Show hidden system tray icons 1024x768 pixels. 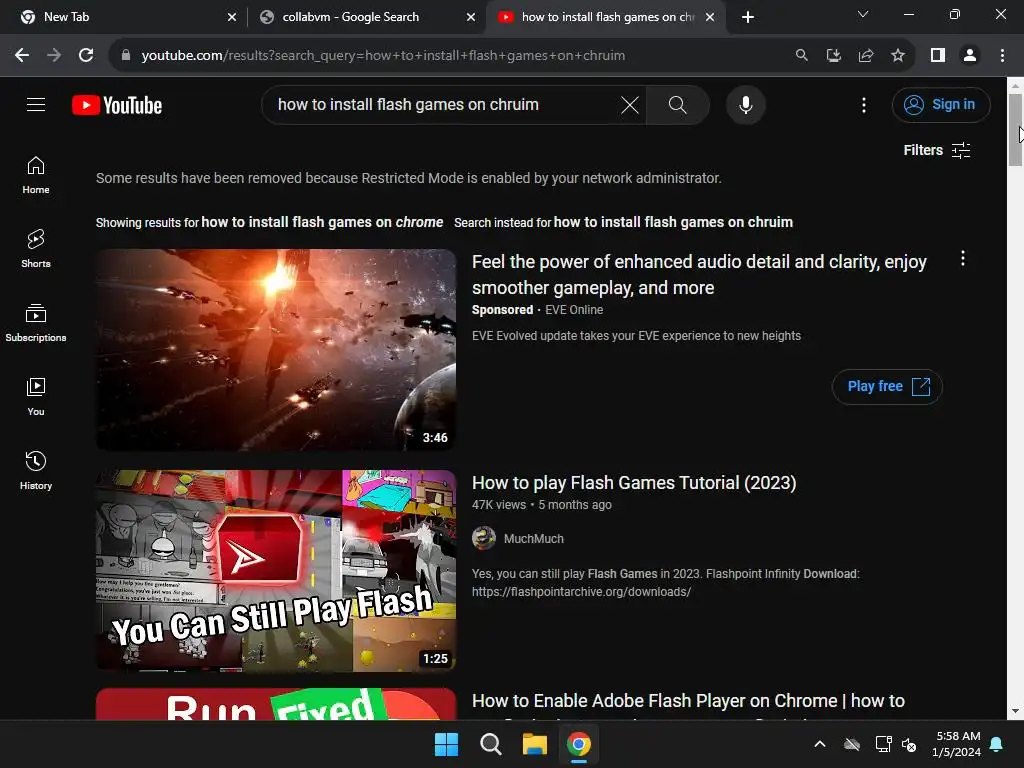coord(820,744)
